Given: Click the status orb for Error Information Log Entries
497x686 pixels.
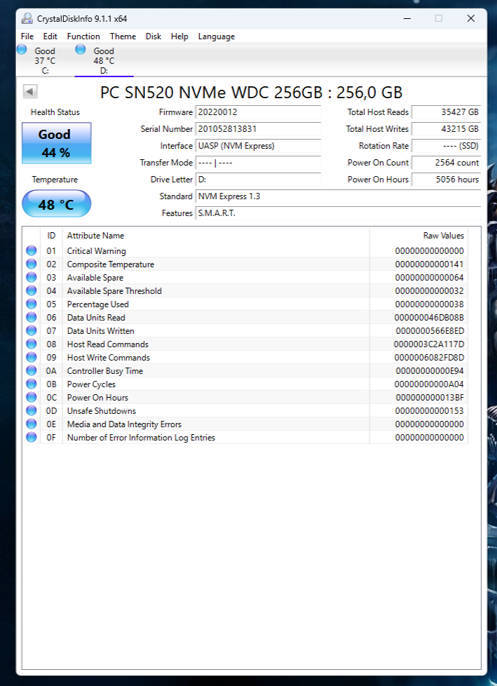Looking at the screenshot, I should [31, 437].
